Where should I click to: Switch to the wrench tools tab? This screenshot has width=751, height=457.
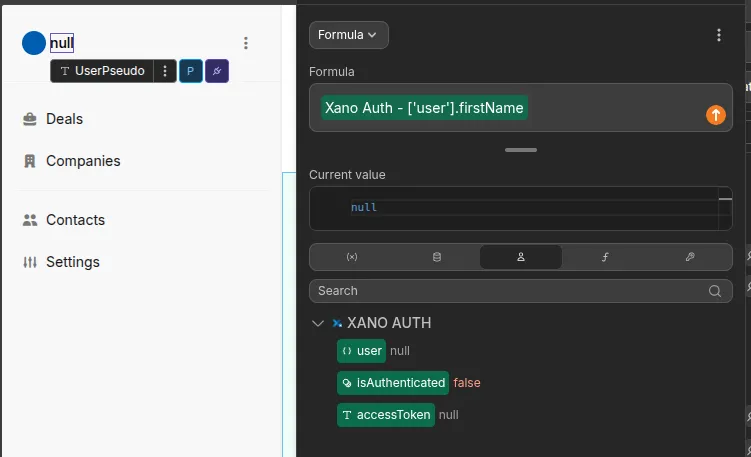[x=690, y=257]
